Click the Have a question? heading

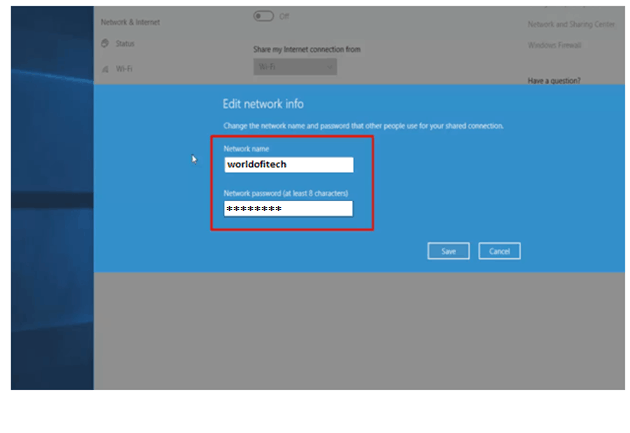click(x=554, y=81)
